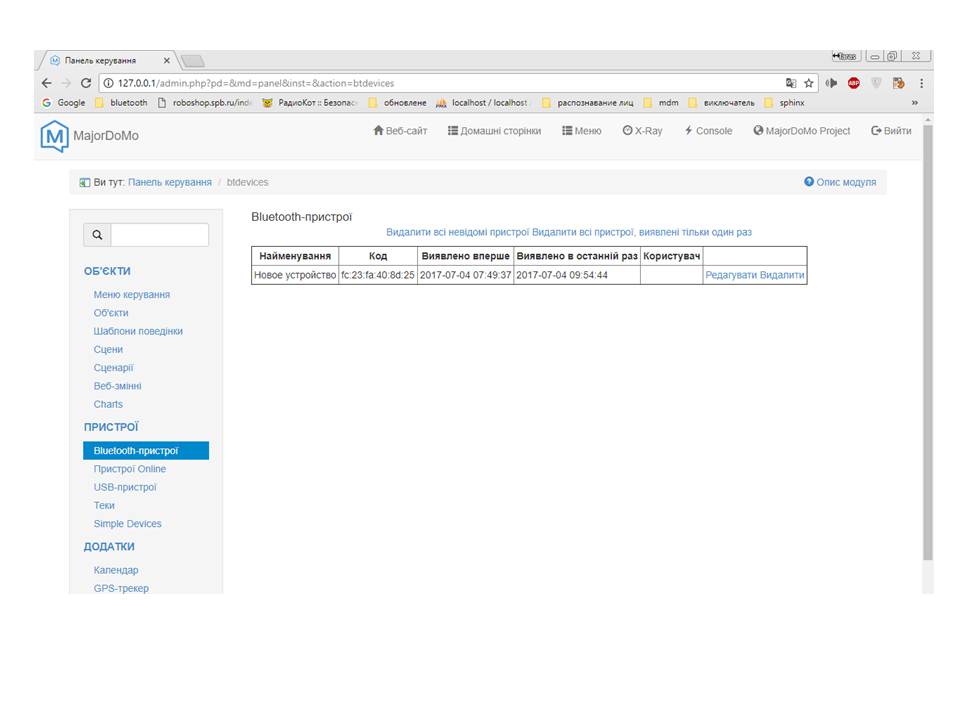This screenshot has width=960, height=720.
Task: Open the mdm bookmark folder
Action: [661, 103]
